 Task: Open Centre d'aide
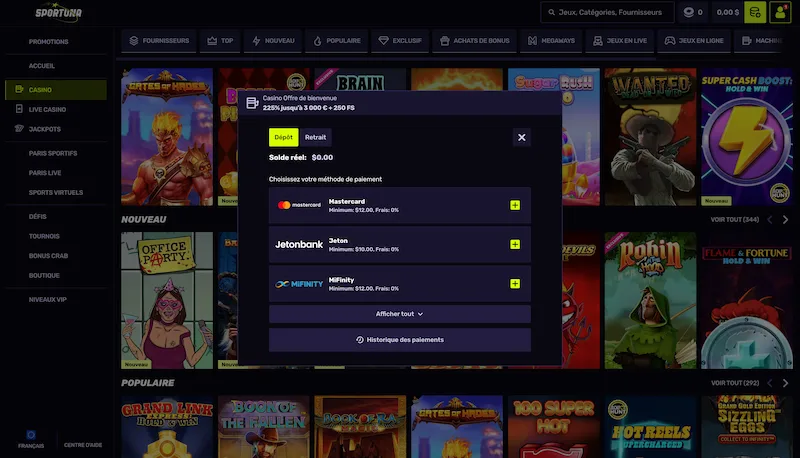click(83, 445)
